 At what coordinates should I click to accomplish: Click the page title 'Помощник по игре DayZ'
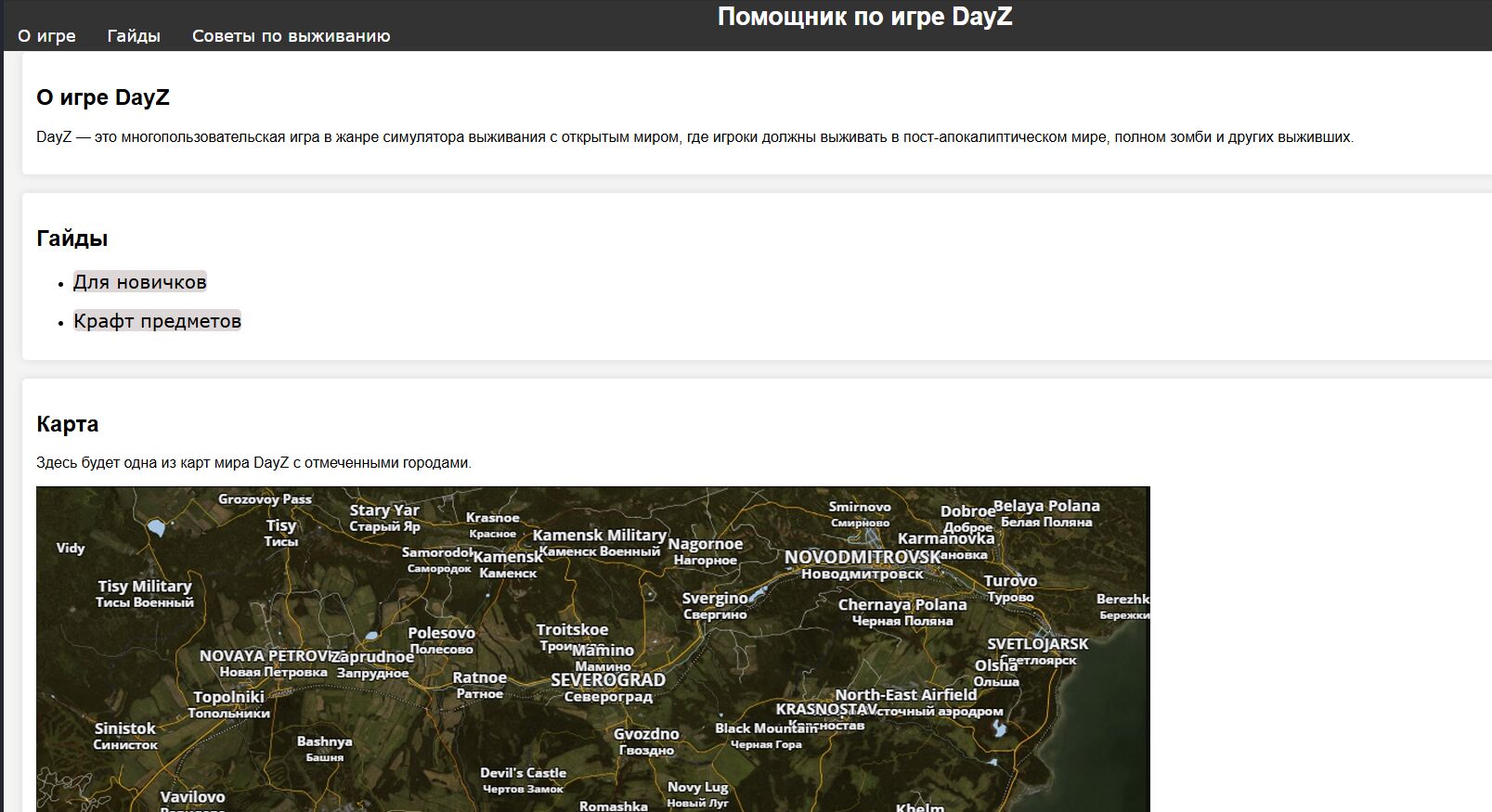coord(864,17)
